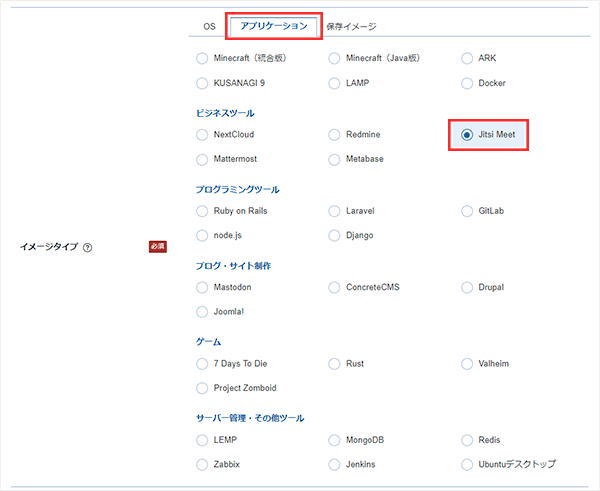Click the イメージタイプ help question icon
Screen dimensions: 600x491
click(x=88, y=247)
